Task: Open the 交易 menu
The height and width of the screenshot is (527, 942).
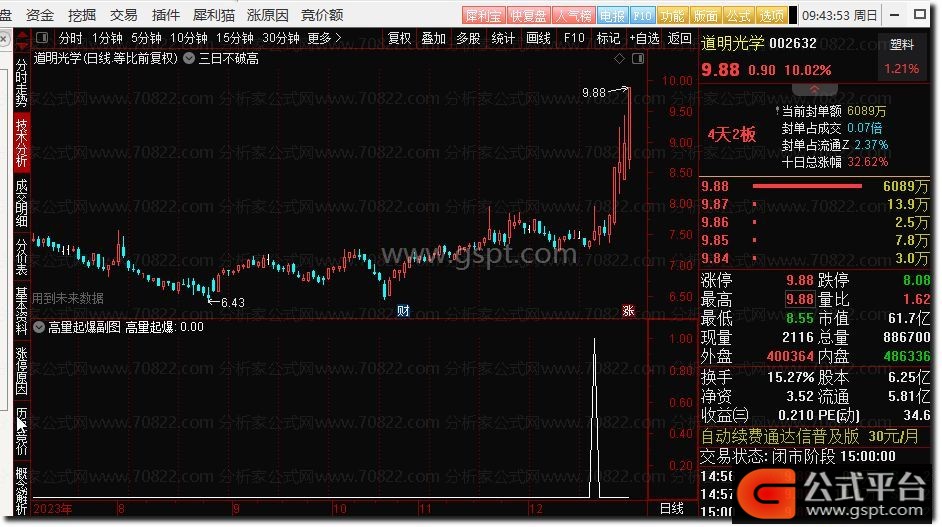Action: (x=124, y=14)
